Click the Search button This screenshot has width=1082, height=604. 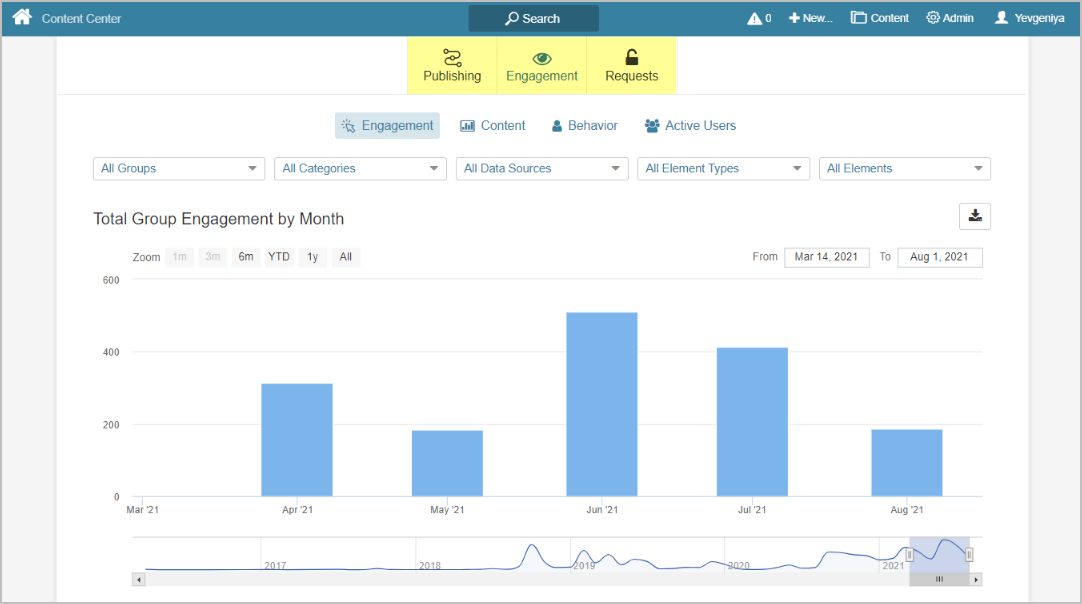[533, 18]
